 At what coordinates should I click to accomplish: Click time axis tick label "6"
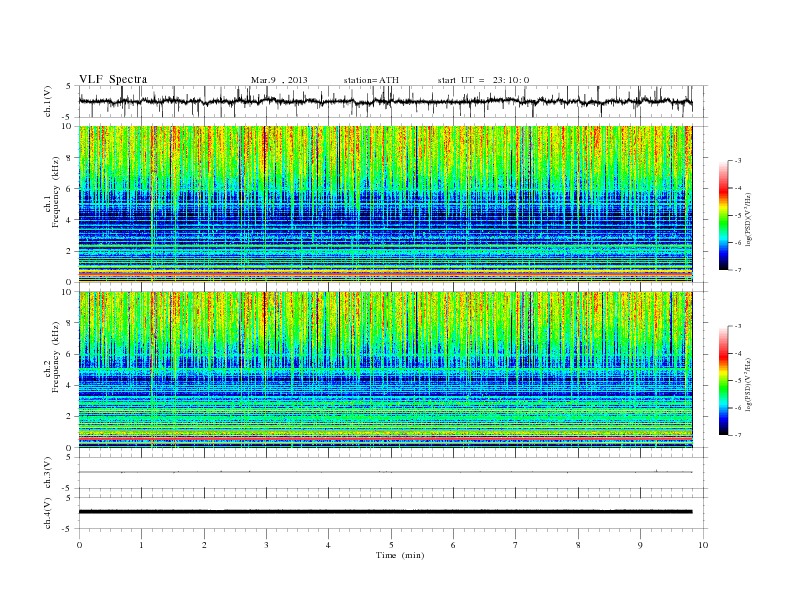click(453, 545)
